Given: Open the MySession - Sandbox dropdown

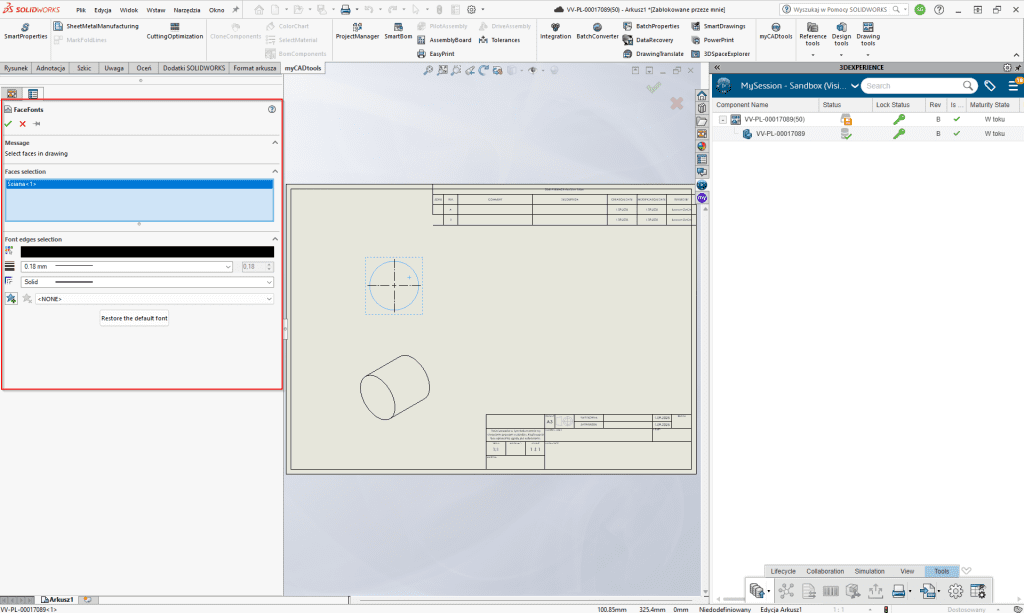Looking at the screenshot, I should 854,86.
